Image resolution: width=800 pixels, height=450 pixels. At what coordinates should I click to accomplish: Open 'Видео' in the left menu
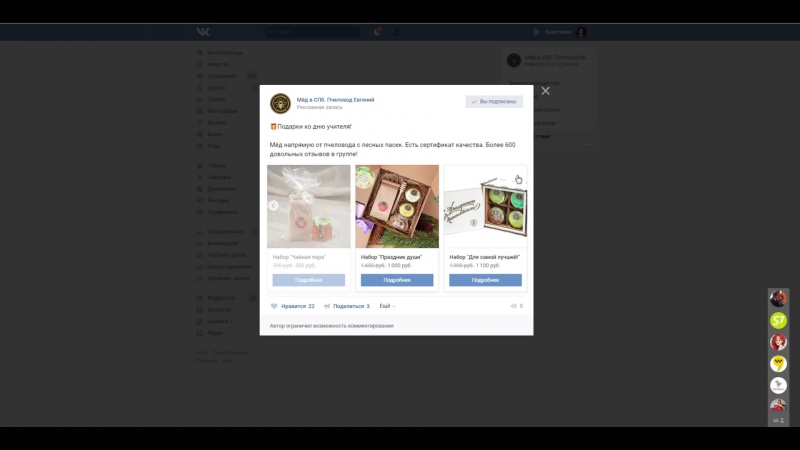click(215, 134)
